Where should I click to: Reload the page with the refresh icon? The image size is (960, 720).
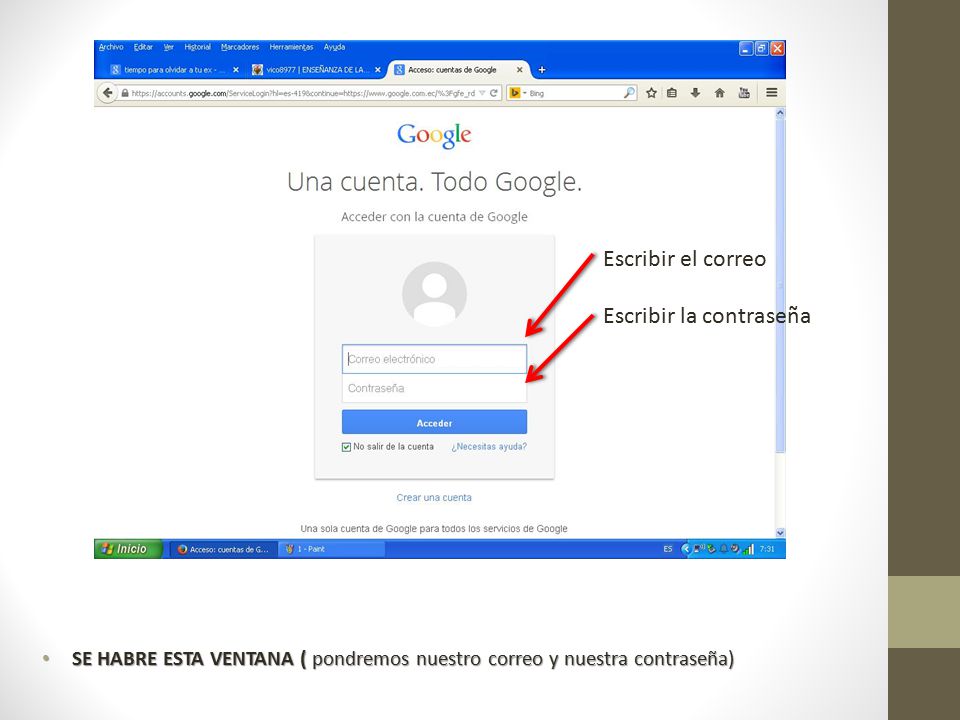pyautogui.click(x=493, y=93)
